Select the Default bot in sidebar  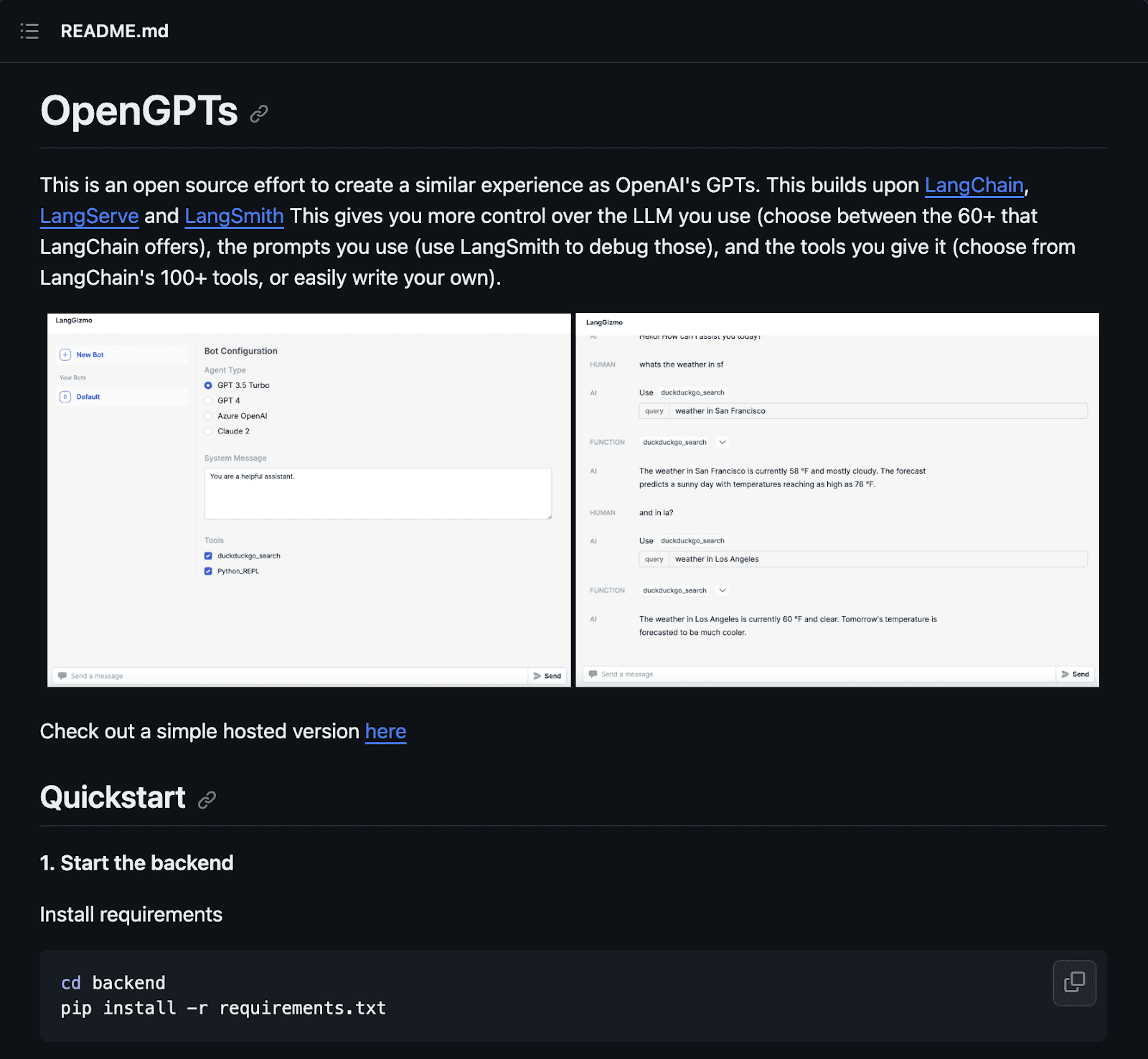pyautogui.click(x=123, y=397)
